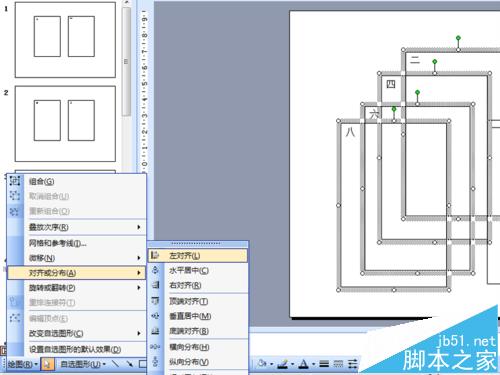This screenshot has height=375, width=500.
Task: Open Grid and Guides (网格和参考线) dialog
Action: [x=77, y=243]
